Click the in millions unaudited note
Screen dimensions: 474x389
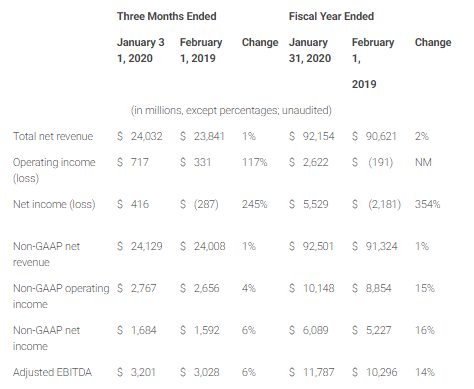231,110
